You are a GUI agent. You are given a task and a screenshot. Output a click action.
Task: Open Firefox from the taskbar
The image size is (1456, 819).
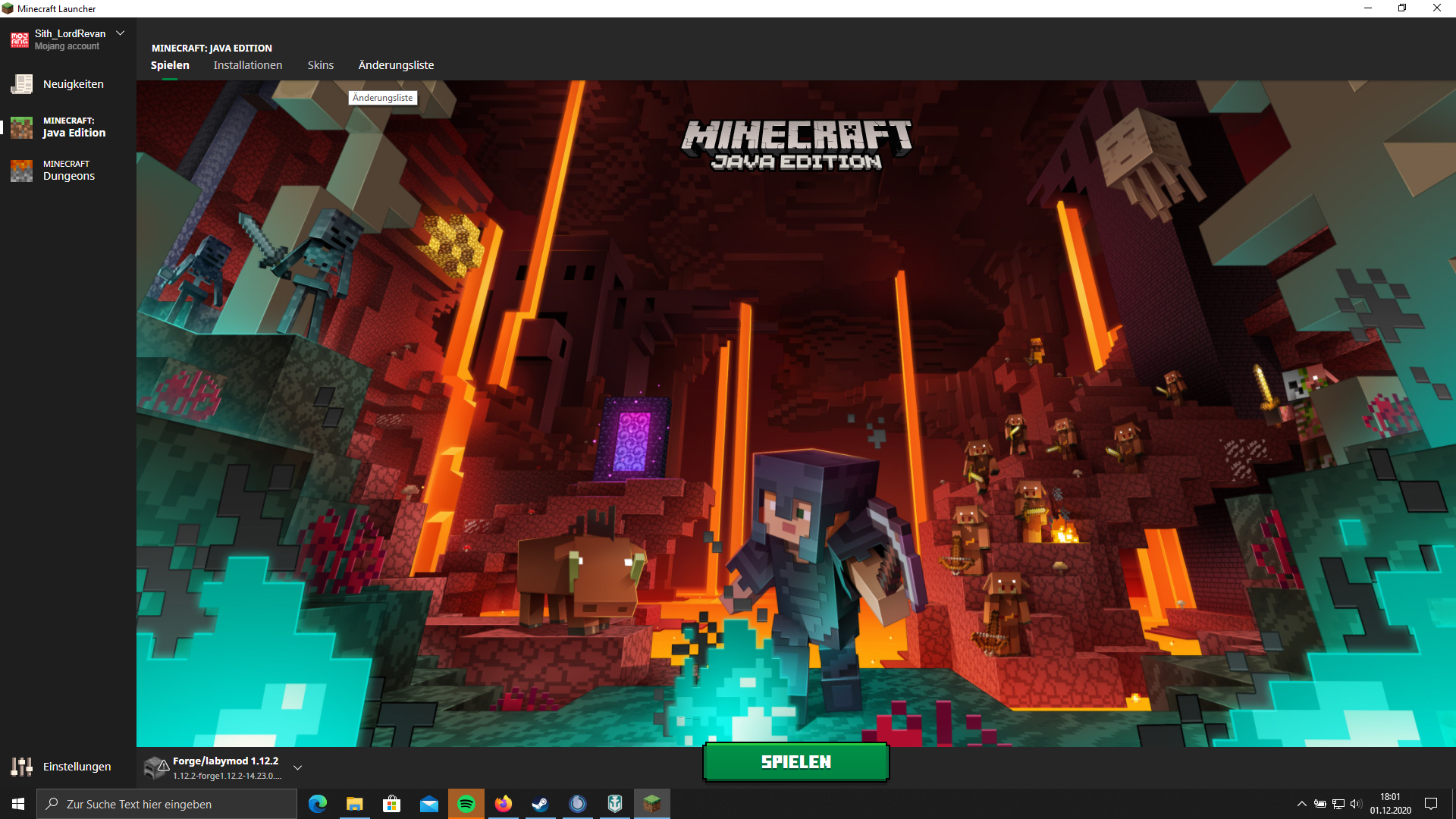504,804
